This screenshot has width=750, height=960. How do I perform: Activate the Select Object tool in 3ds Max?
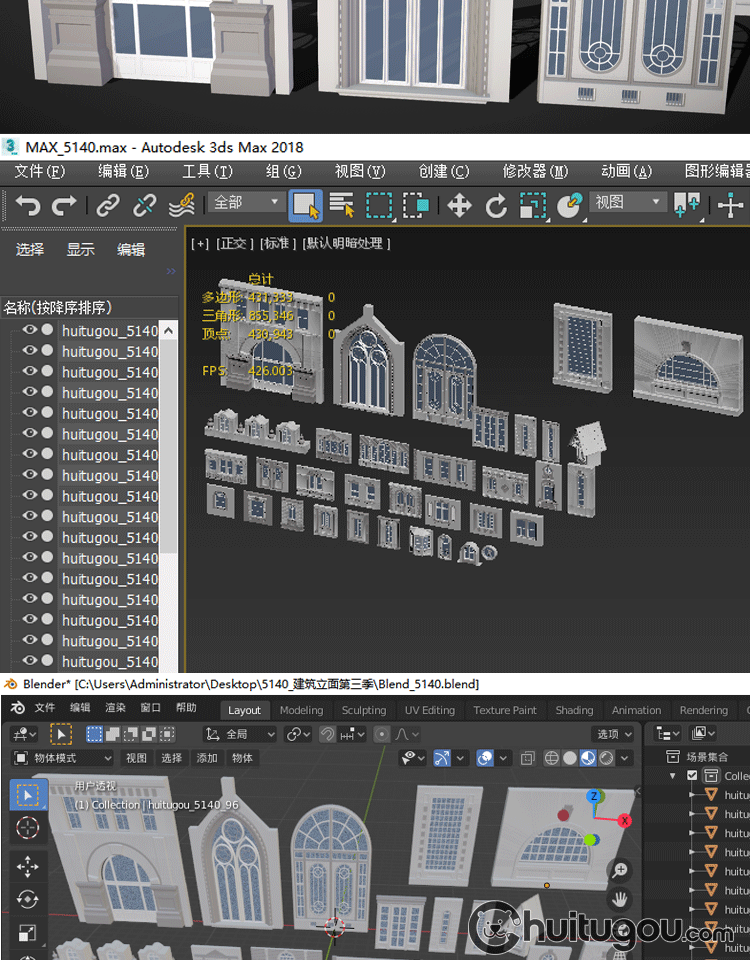coord(306,205)
